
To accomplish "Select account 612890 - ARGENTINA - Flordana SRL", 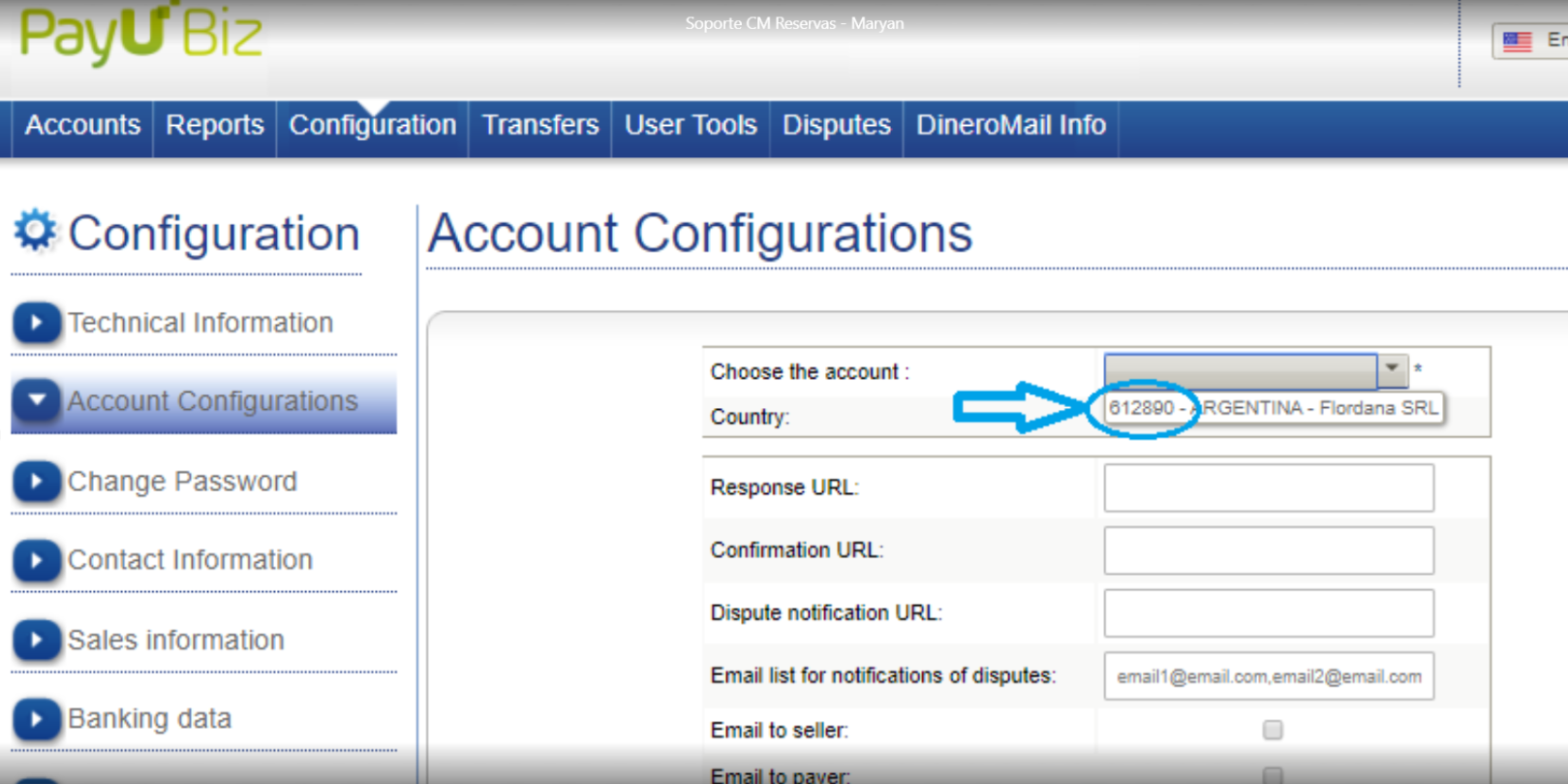I will tap(1273, 408).
